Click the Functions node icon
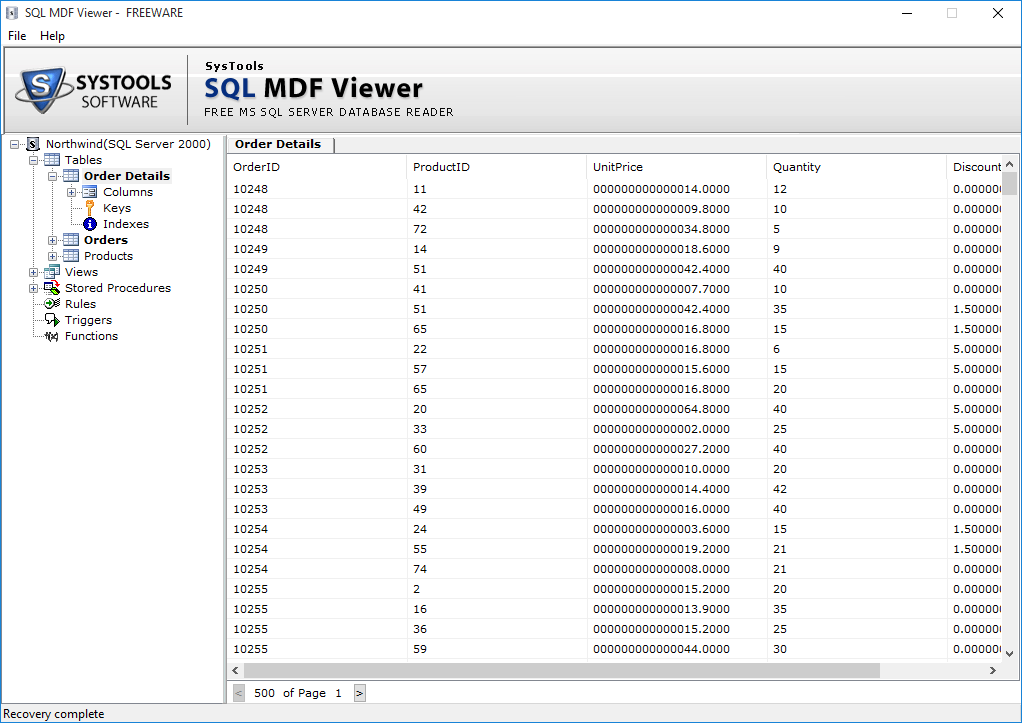Image resolution: width=1022 pixels, height=723 pixels. [51, 336]
